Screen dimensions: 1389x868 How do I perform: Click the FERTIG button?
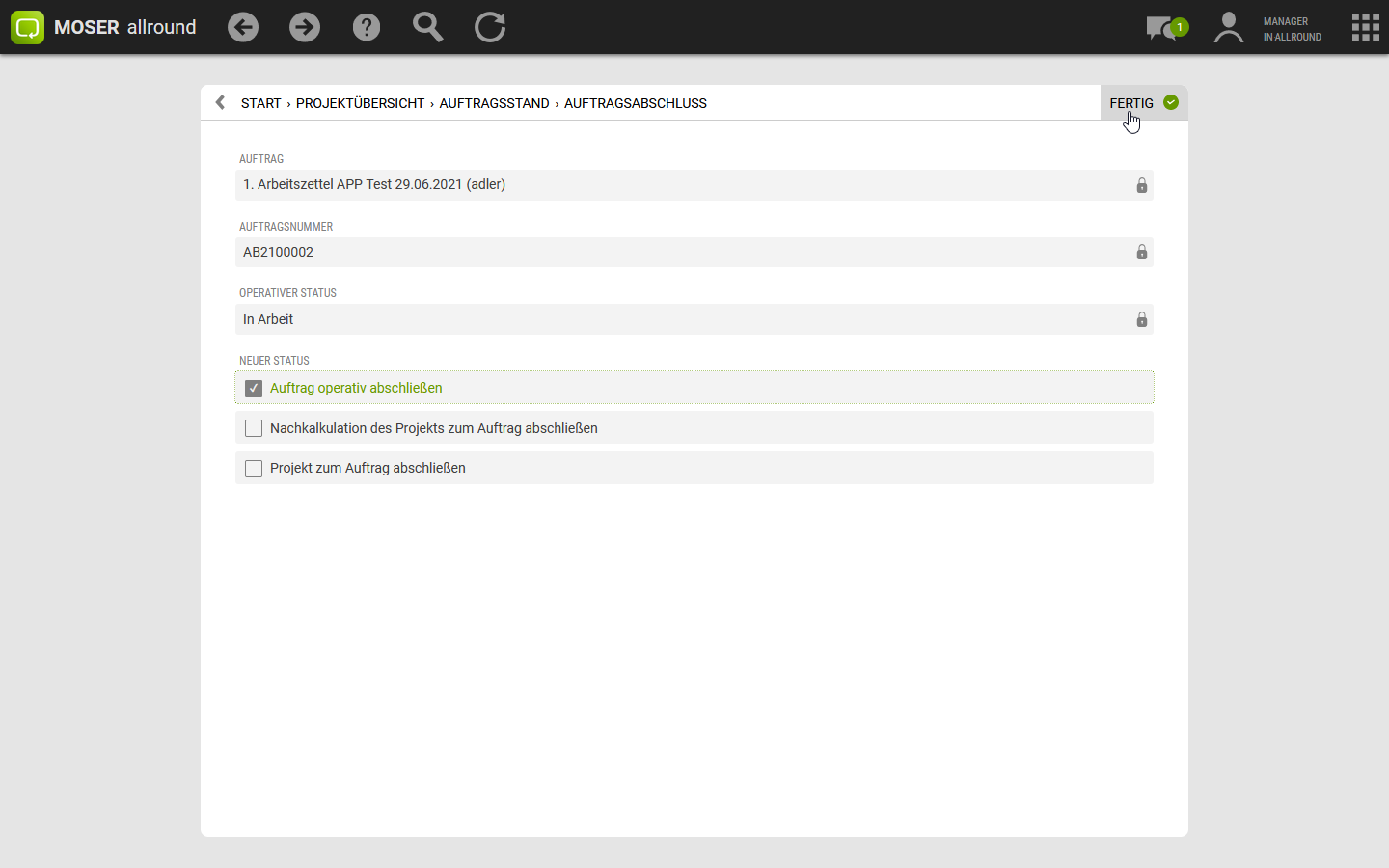[1144, 102]
